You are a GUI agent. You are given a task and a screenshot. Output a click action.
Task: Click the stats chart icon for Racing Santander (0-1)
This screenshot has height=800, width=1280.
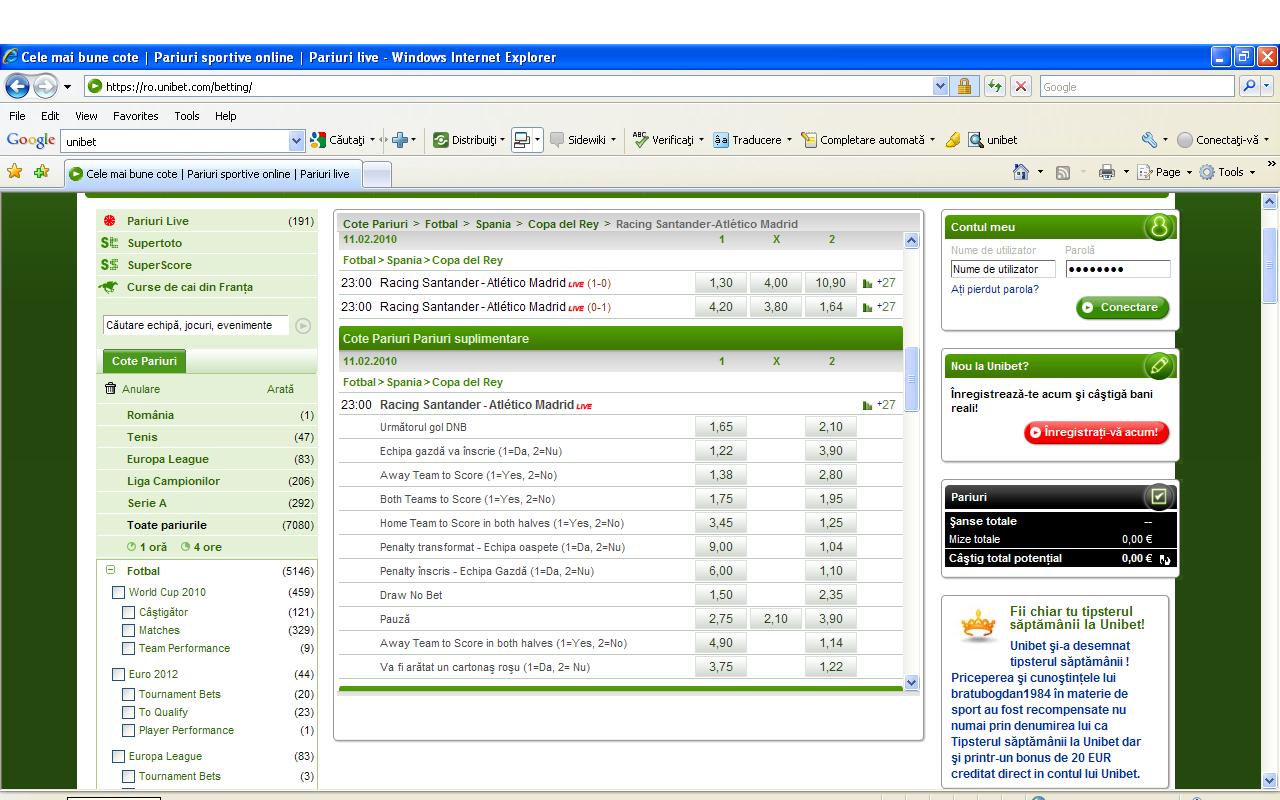pos(868,307)
